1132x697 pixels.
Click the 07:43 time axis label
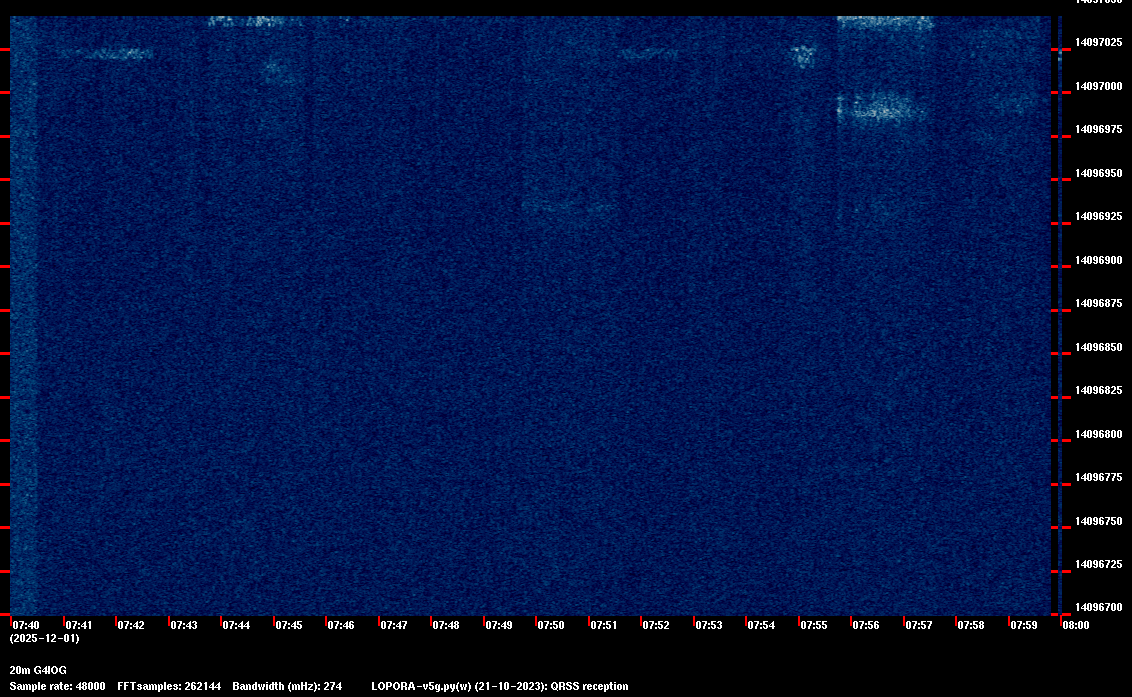pos(183,625)
